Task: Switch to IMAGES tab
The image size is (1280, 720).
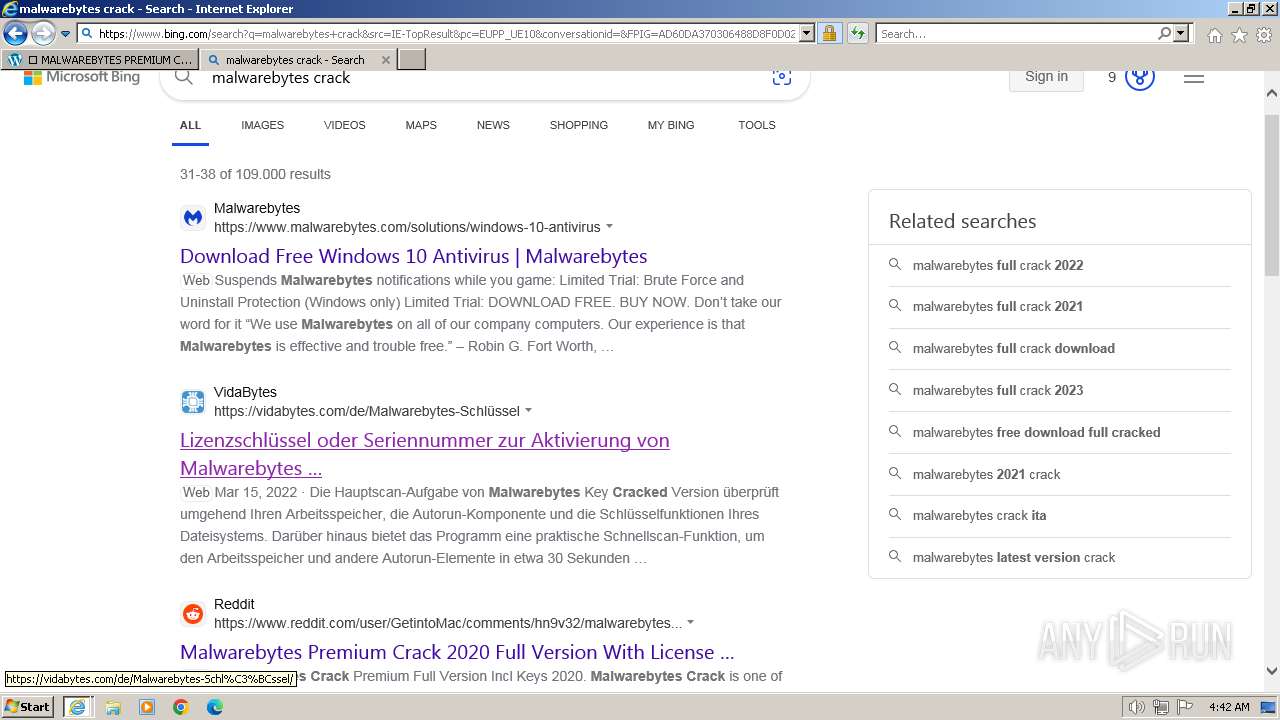Action: [262, 126]
